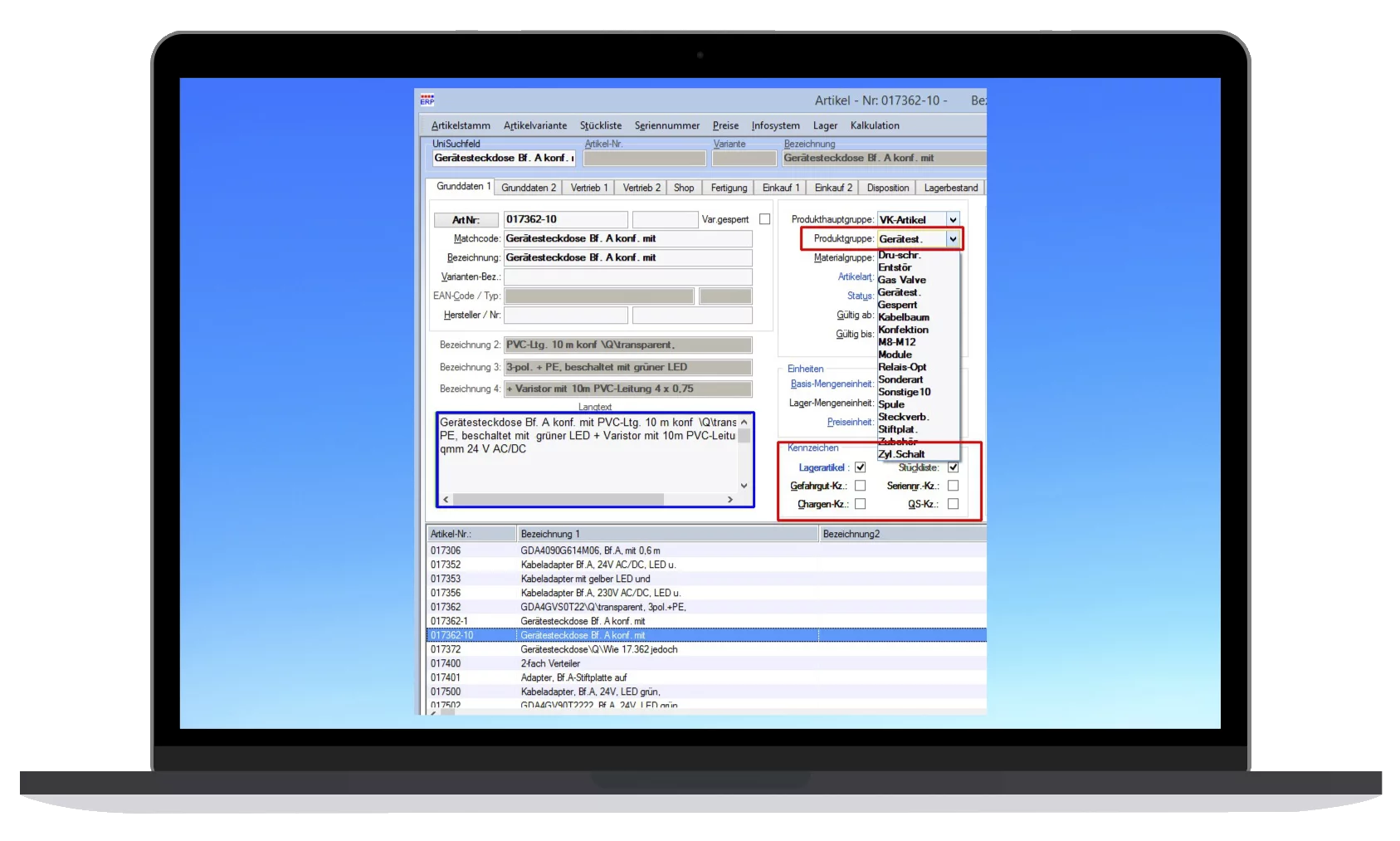Click the UniSuchfeld search field
Screen dimensions: 1400x841
coord(503,158)
